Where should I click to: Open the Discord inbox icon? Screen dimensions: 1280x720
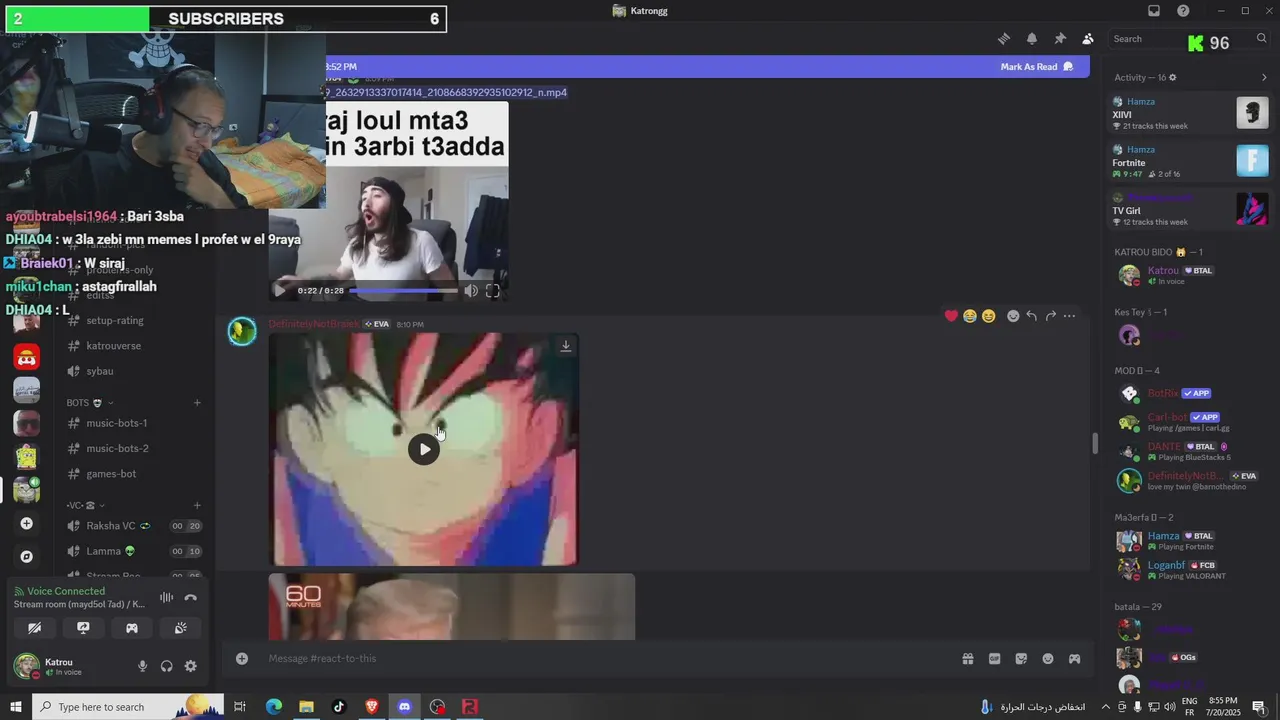1154,11
